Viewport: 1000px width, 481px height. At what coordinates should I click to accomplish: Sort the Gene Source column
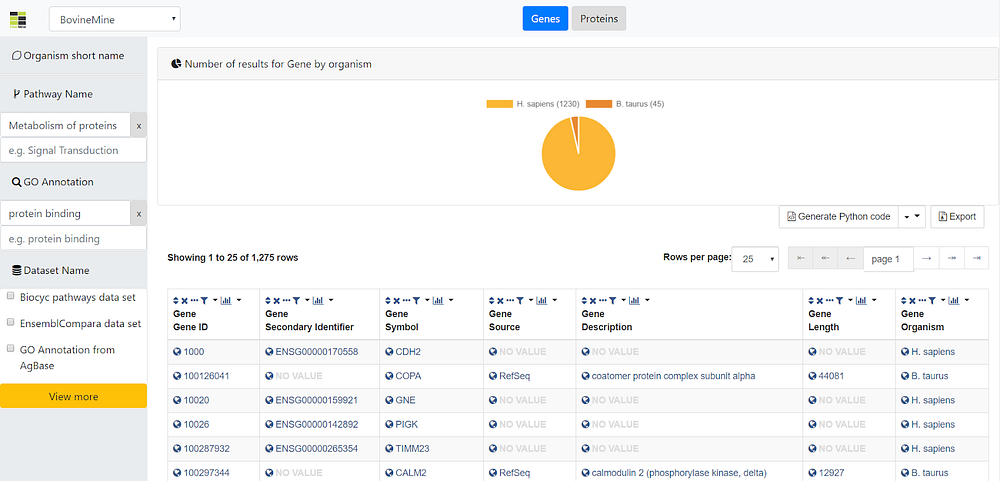[x=492, y=300]
